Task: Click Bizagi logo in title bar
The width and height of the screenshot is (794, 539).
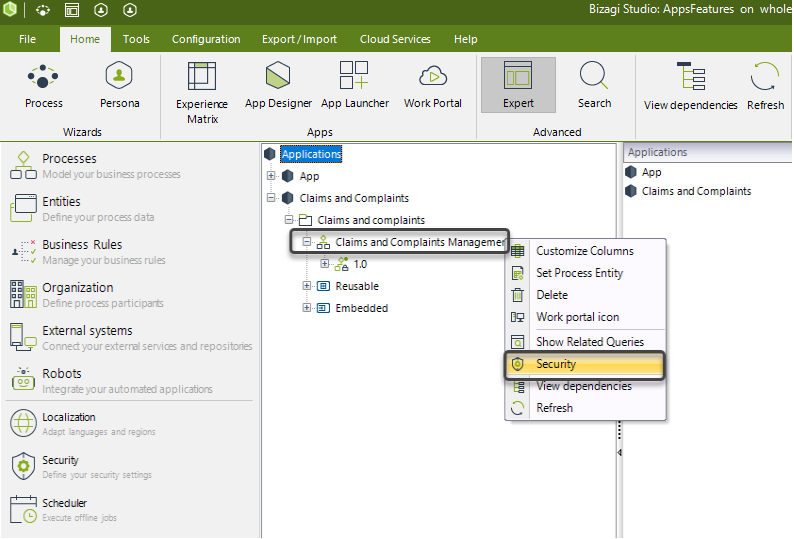Action: tap(10, 9)
